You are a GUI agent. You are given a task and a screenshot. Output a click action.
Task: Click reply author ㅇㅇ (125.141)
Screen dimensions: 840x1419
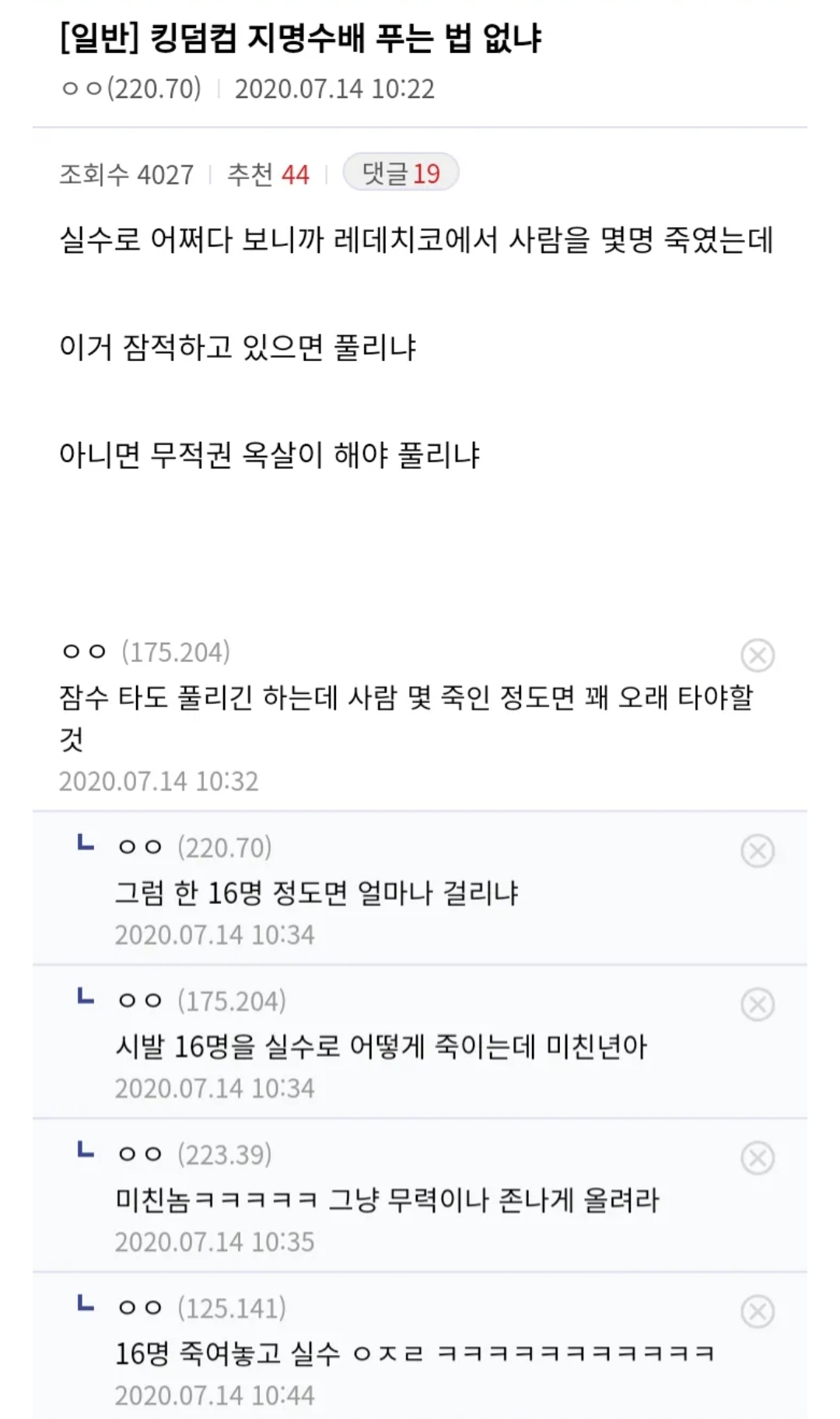coord(201,1308)
